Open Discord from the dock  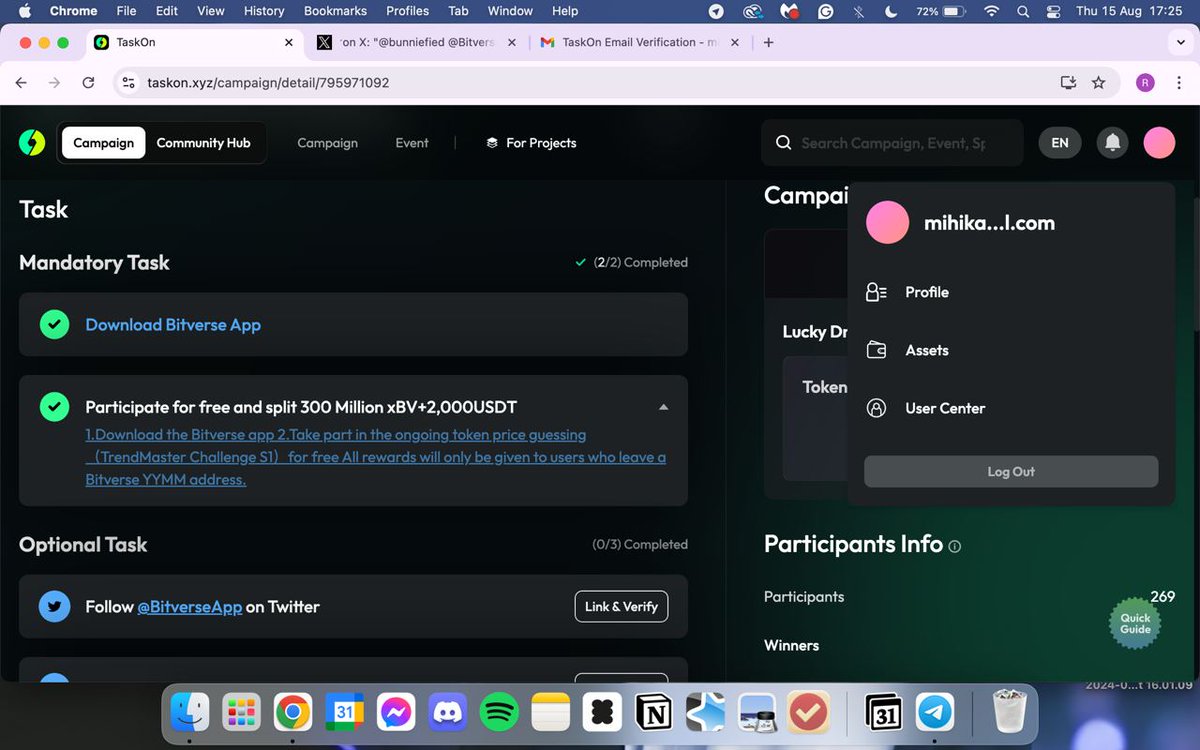pyautogui.click(x=448, y=713)
